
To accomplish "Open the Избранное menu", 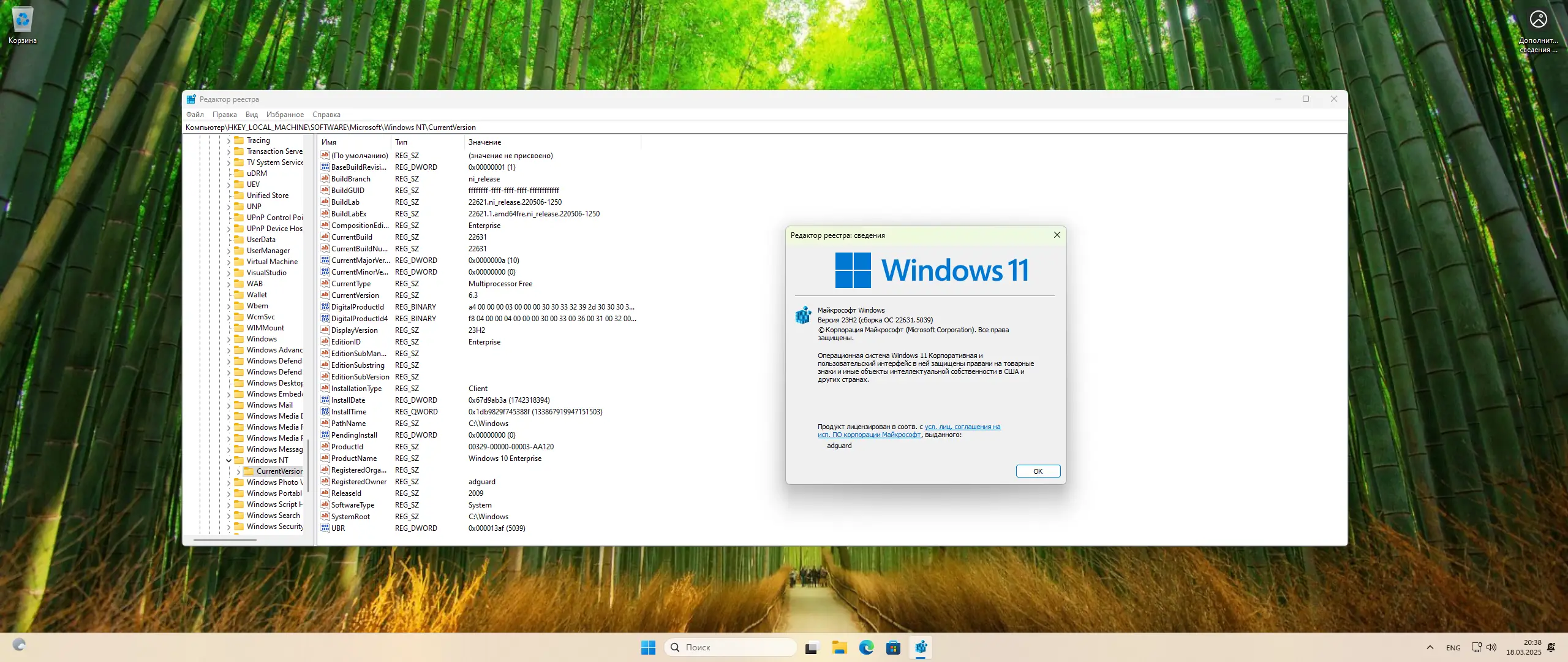I will point(285,115).
